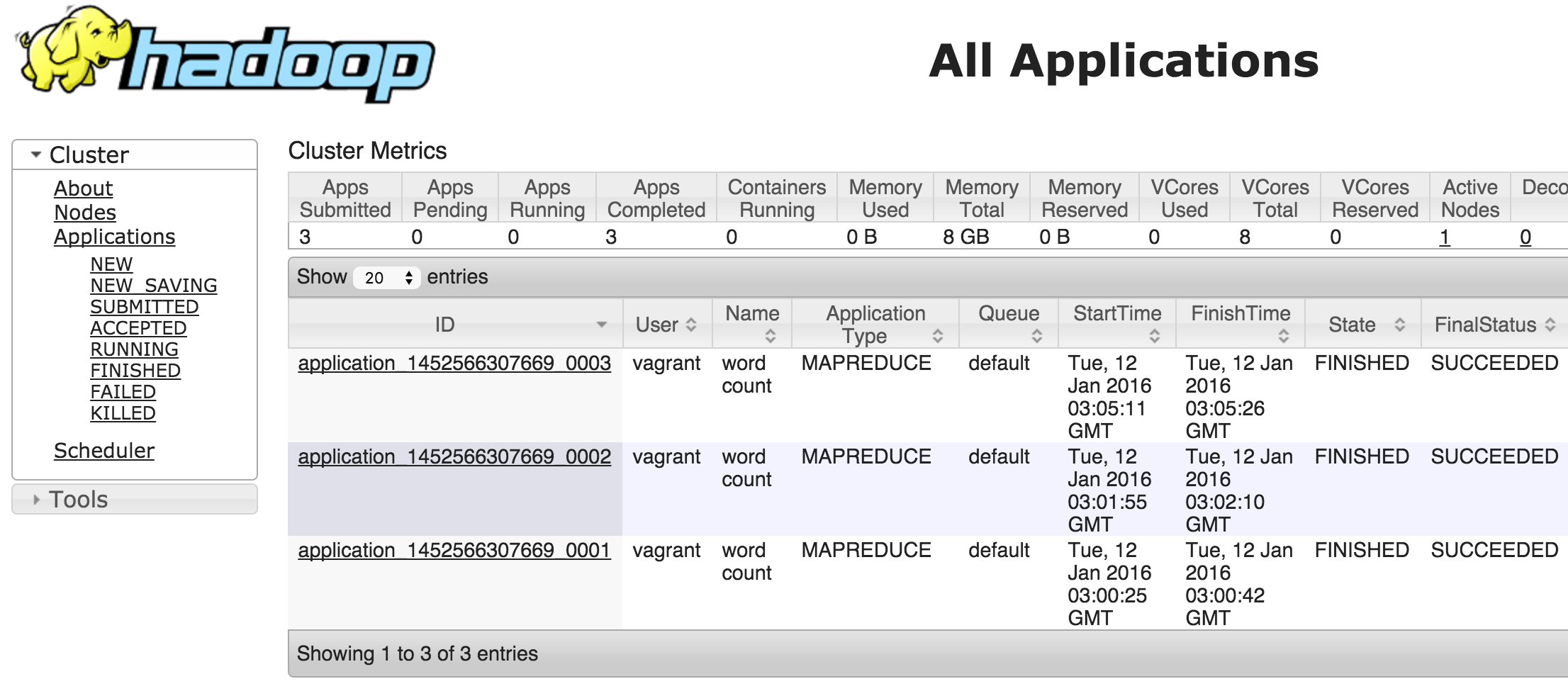Filter applications by SUBMITTED state
1568x696 pixels.
(x=145, y=307)
